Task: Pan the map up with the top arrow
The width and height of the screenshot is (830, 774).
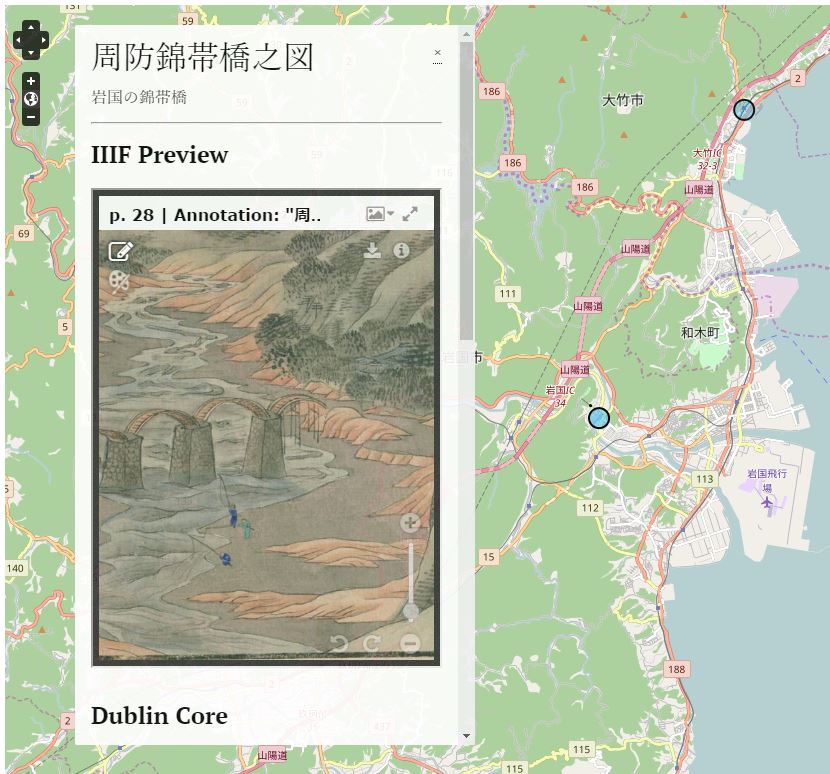Action: click(31, 28)
